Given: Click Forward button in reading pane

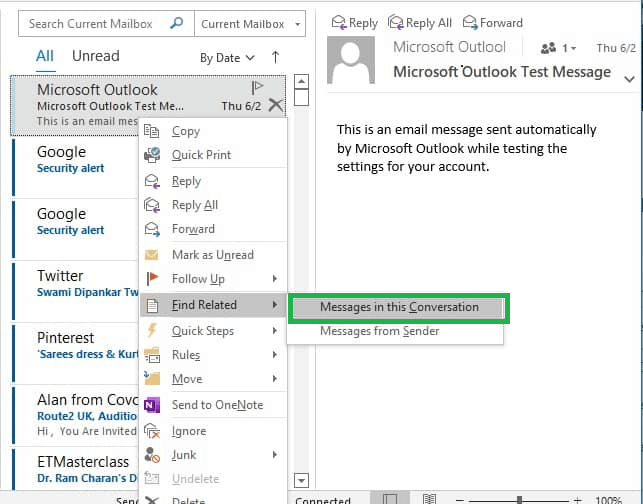Looking at the screenshot, I should (493, 23).
